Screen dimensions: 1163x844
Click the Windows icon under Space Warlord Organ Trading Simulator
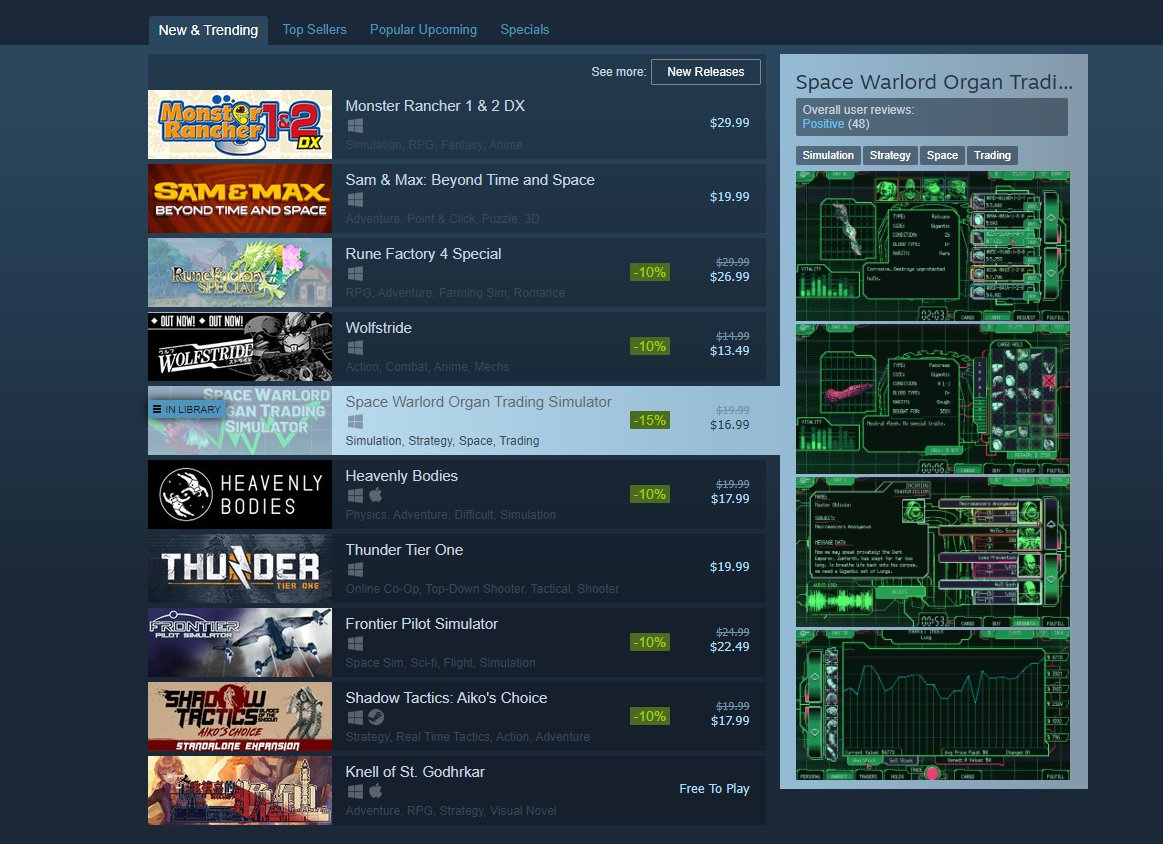pos(355,421)
